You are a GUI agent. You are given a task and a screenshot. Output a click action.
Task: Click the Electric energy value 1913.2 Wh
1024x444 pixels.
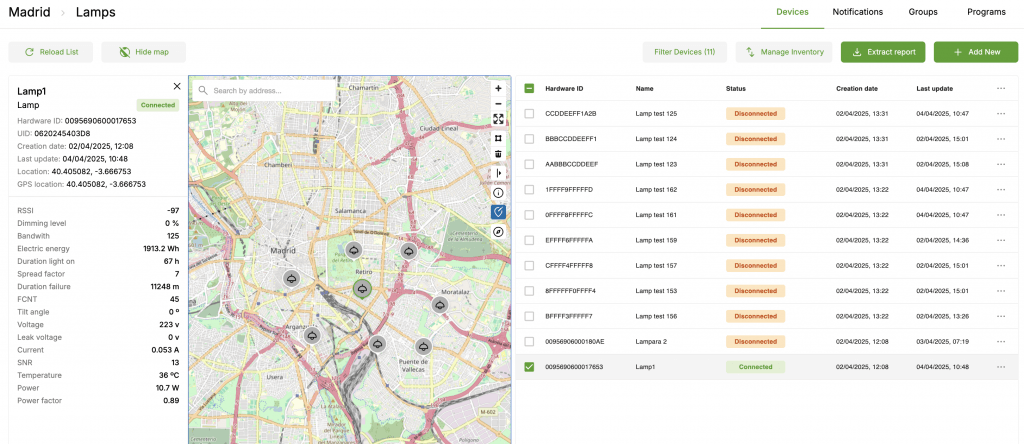(x=161, y=249)
